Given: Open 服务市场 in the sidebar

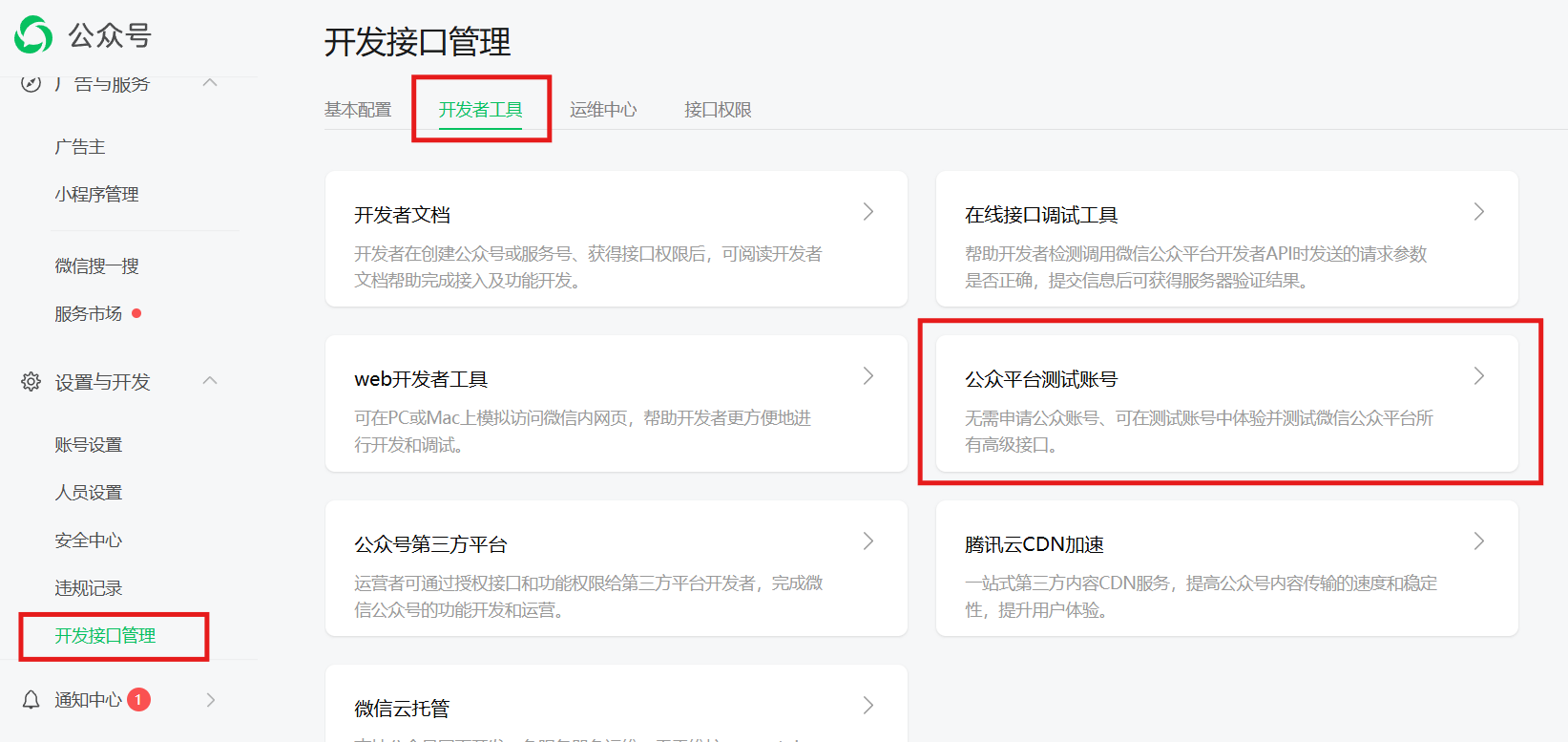Looking at the screenshot, I should click(88, 314).
